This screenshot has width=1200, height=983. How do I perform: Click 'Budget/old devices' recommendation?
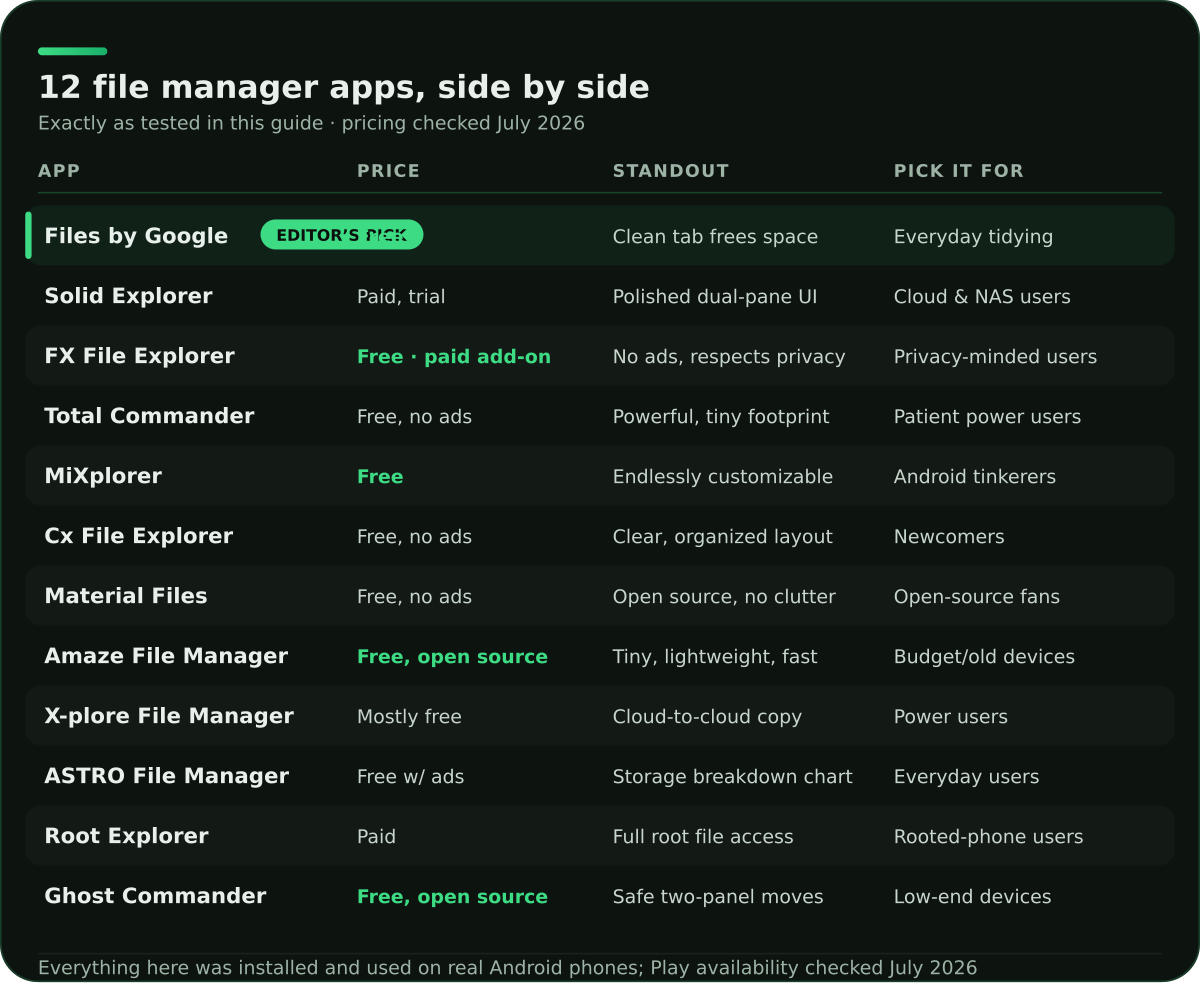point(984,657)
